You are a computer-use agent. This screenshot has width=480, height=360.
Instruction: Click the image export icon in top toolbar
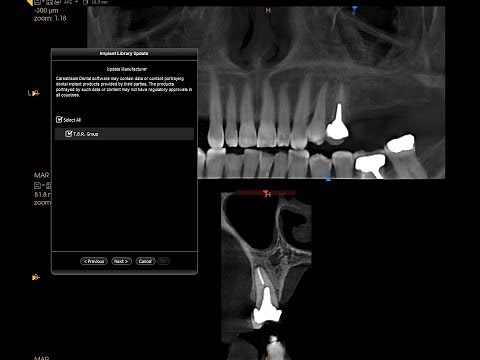pyautogui.click(x=58, y=2)
